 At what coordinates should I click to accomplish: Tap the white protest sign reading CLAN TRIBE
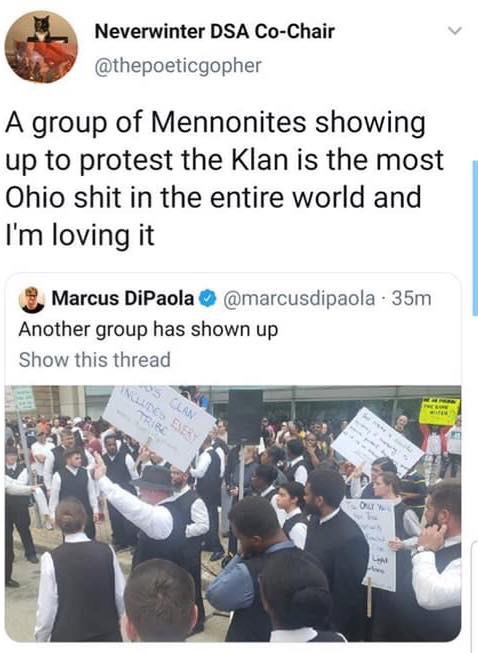(159, 426)
